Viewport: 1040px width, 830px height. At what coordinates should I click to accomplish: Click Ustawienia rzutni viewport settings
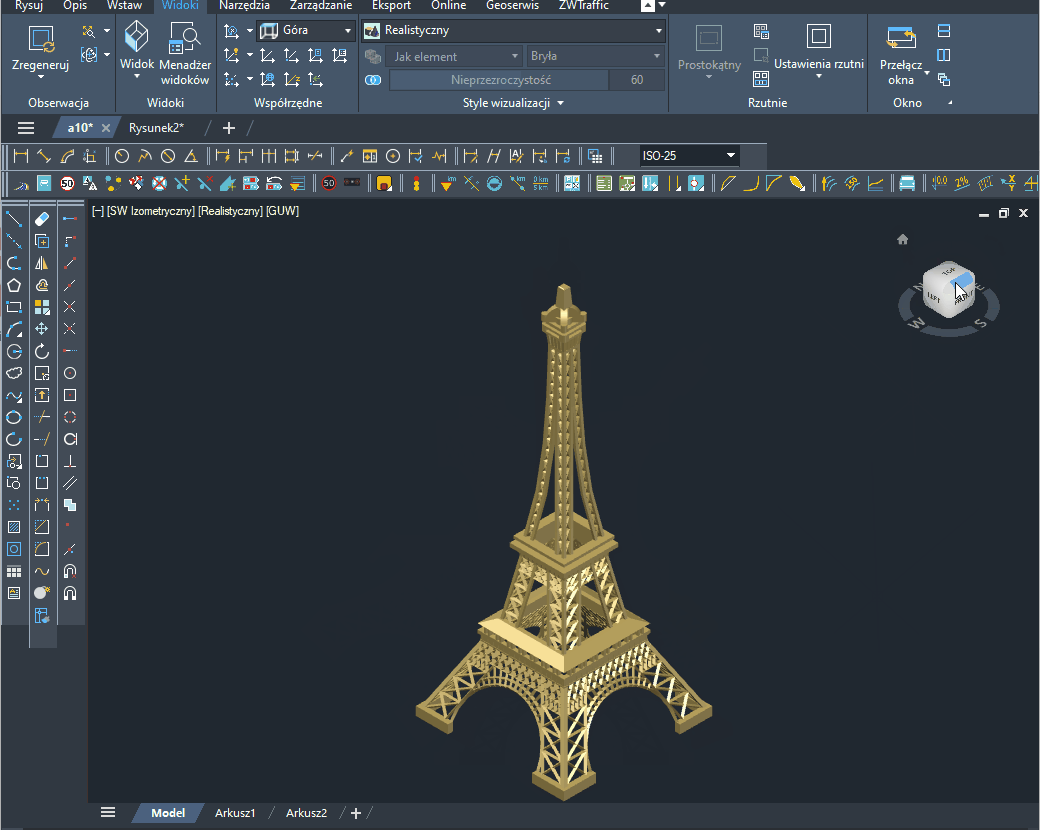click(818, 50)
